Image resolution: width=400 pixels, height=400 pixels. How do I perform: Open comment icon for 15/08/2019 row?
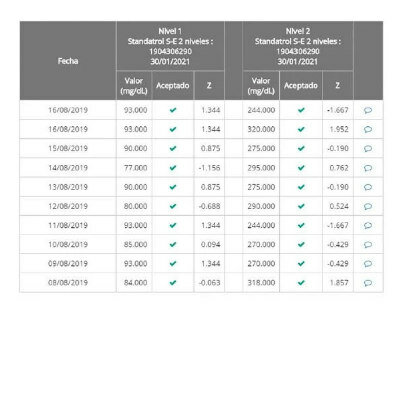pyautogui.click(x=368, y=148)
